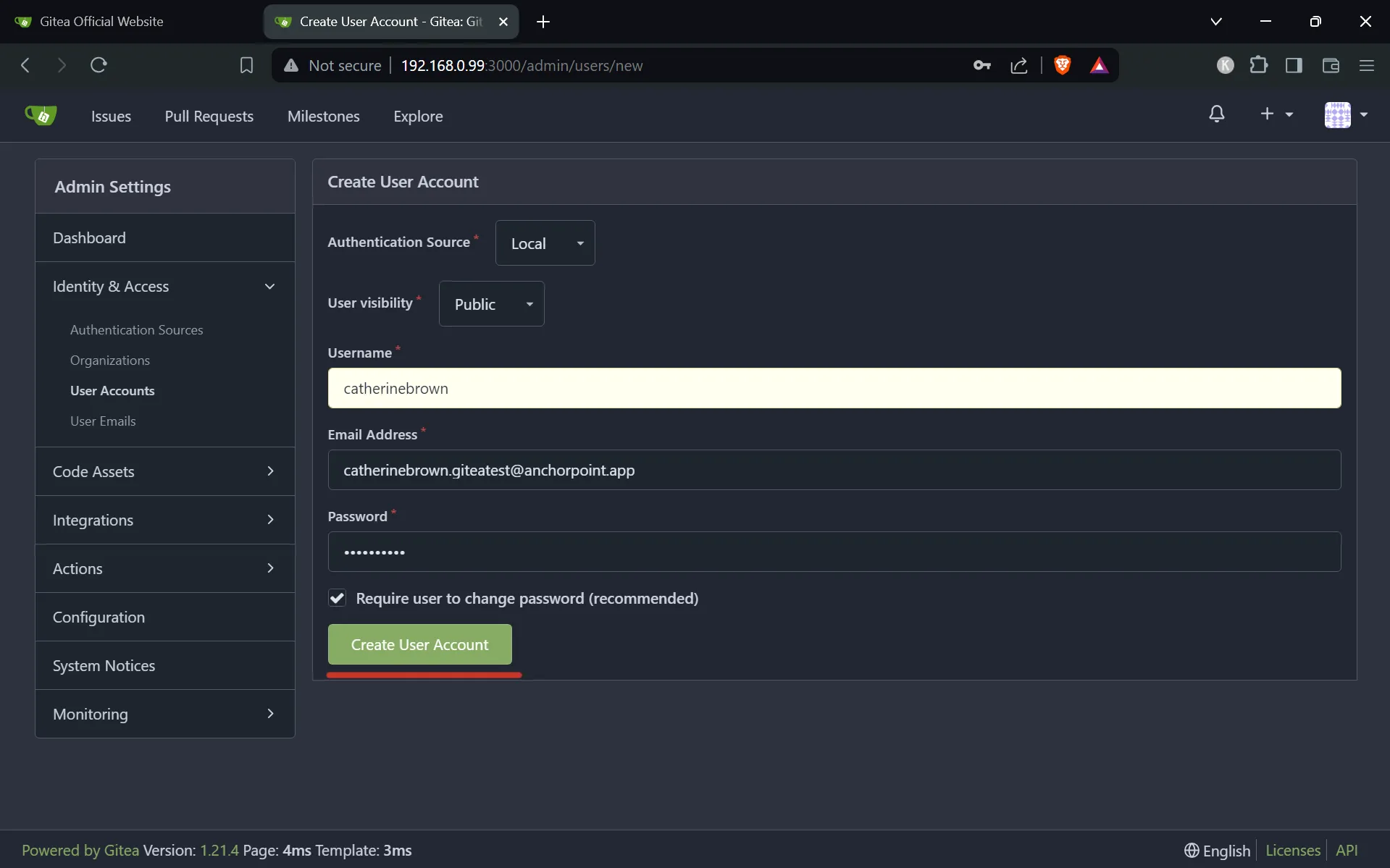Open the browser hamburger menu
This screenshot has width=1390, height=868.
pos(1367,65)
